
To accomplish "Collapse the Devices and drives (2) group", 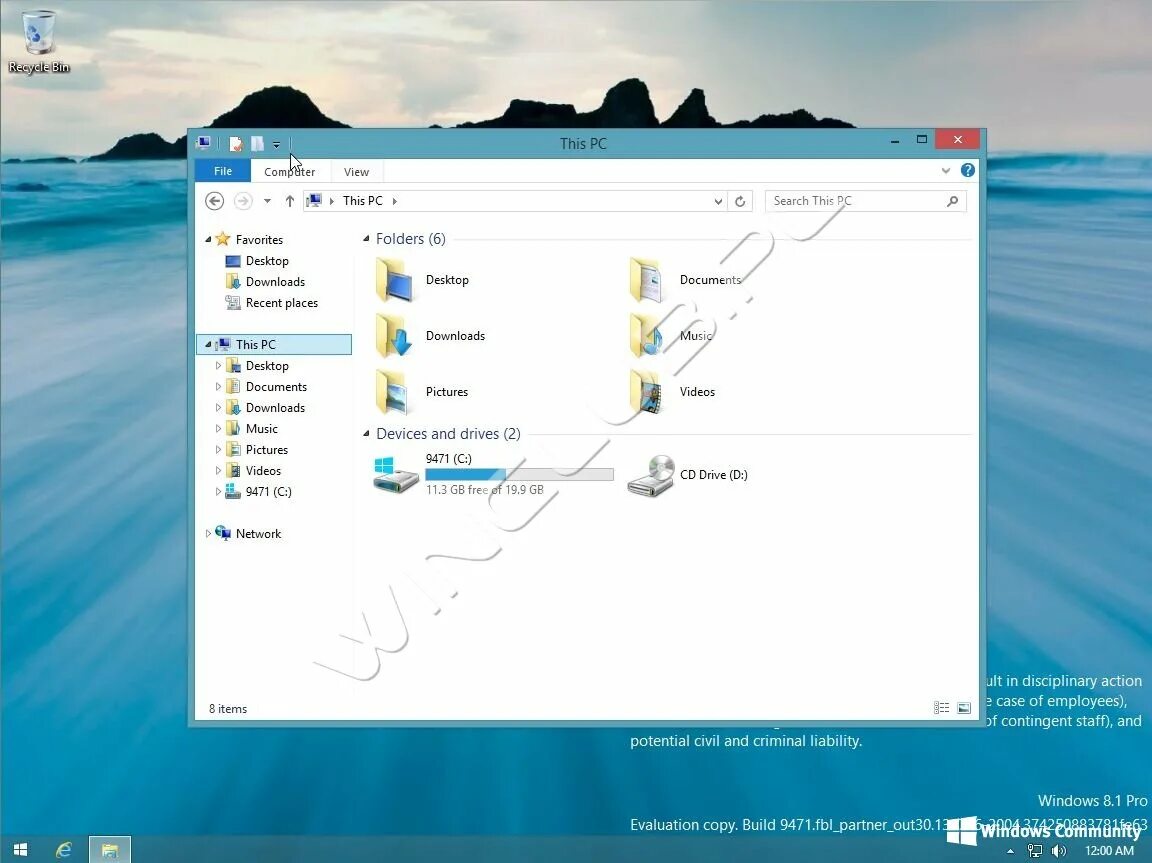I will point(366,433).
